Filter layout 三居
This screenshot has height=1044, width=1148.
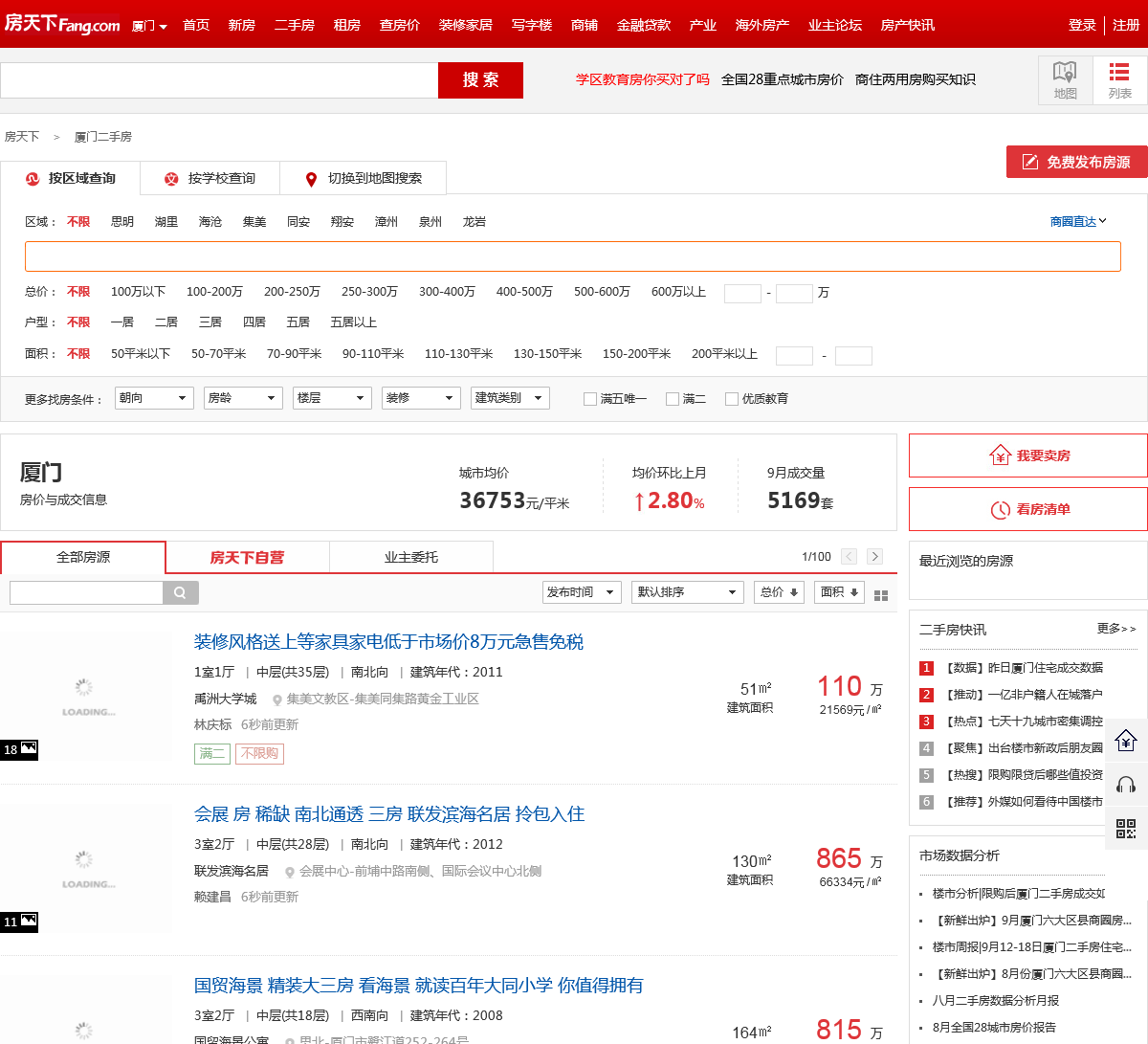210,322
